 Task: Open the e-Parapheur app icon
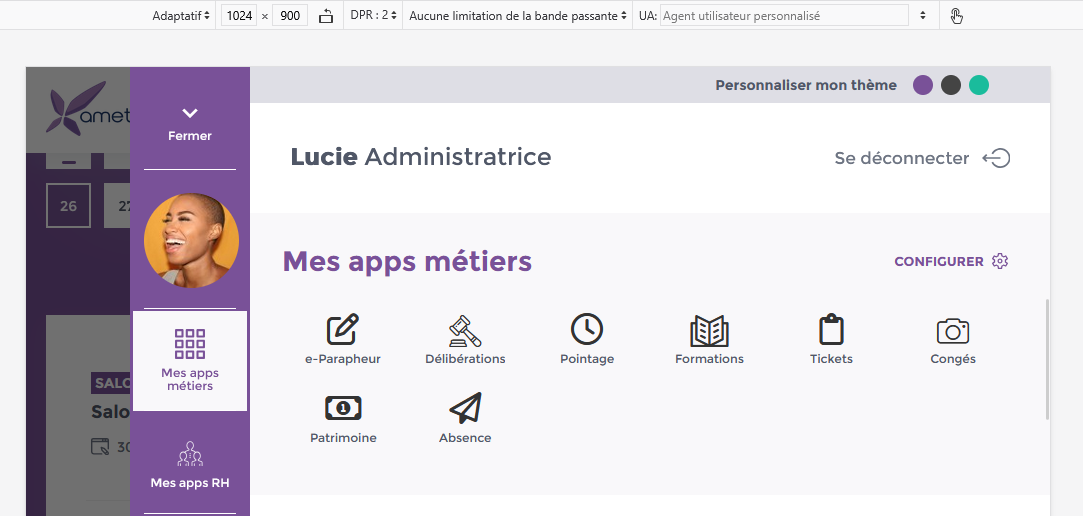[x=343, y=330]
